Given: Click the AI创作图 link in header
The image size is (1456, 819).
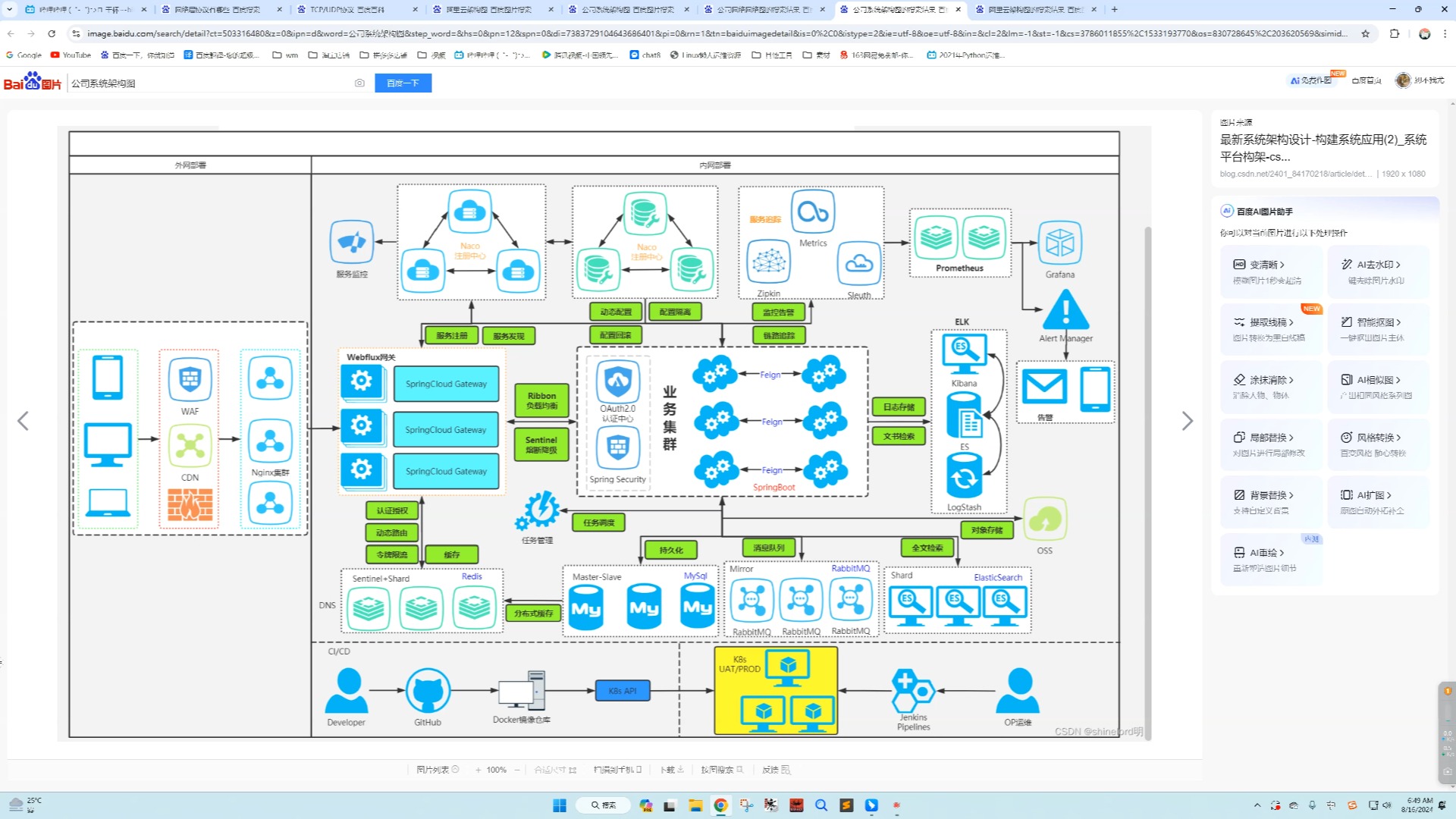Looking at the screenshot, I should 1311,80.
